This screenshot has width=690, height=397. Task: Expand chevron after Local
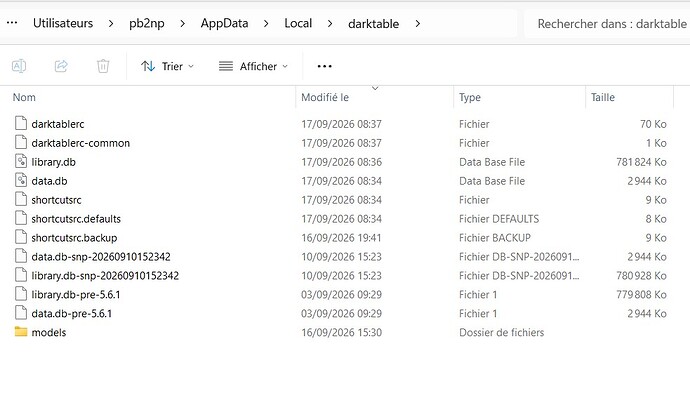click(330, 24)
